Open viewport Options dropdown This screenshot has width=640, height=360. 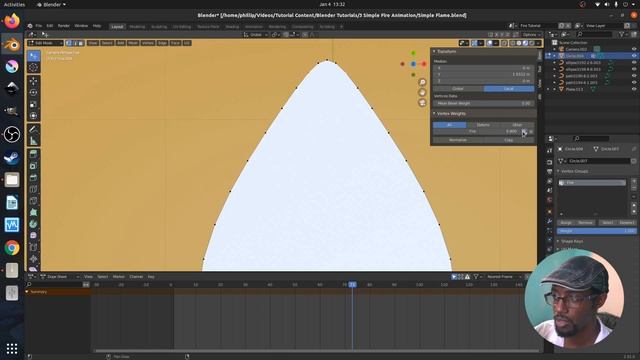[531, 35]
